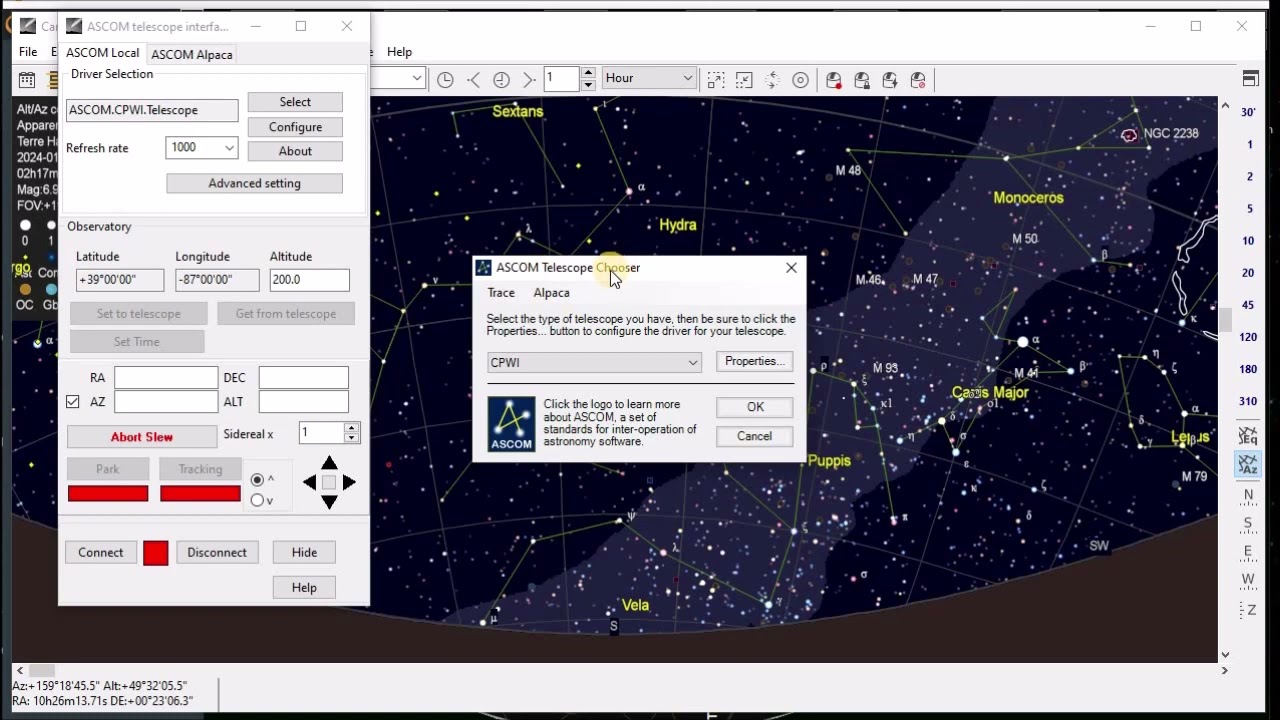The width and height of the screenshot is (1280, 720).
Task: Click the down slew arrow in telescope panel
Action: click(329, 502)
